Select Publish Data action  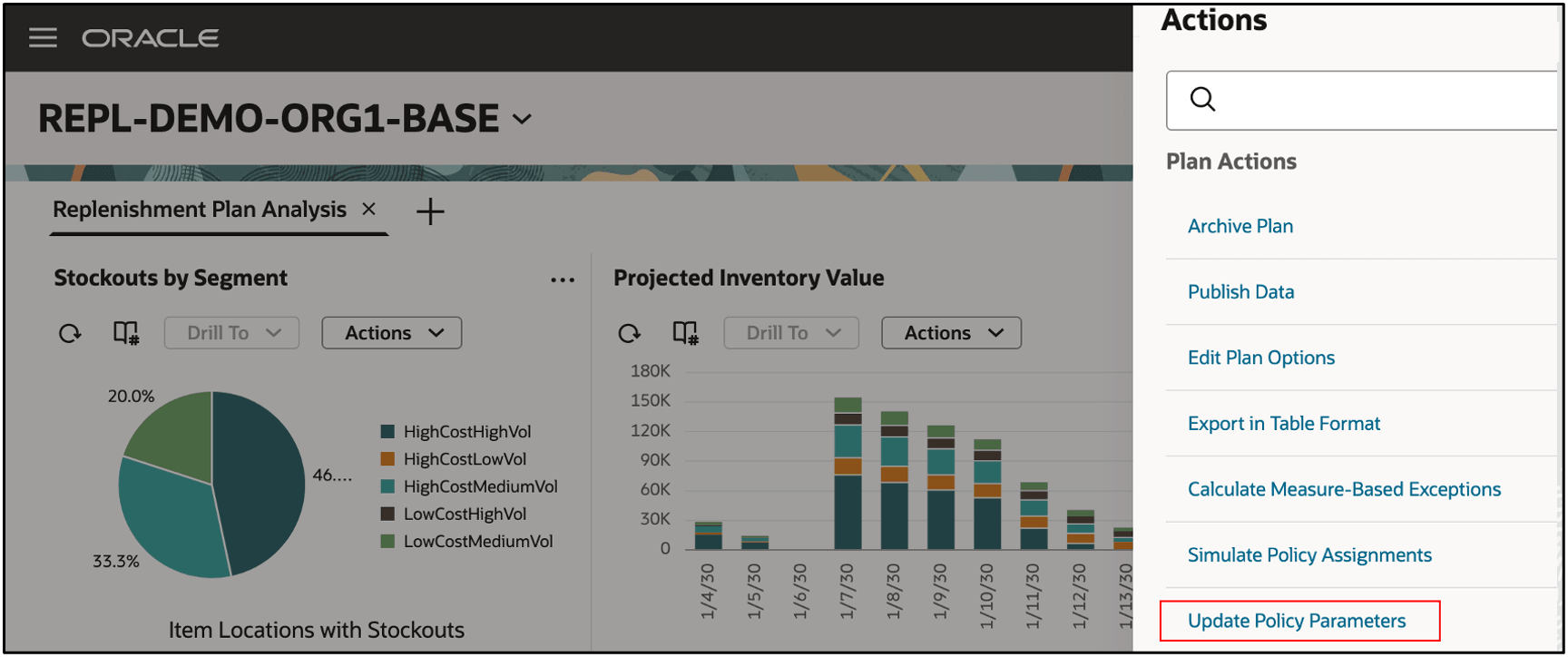(1241, 291)
